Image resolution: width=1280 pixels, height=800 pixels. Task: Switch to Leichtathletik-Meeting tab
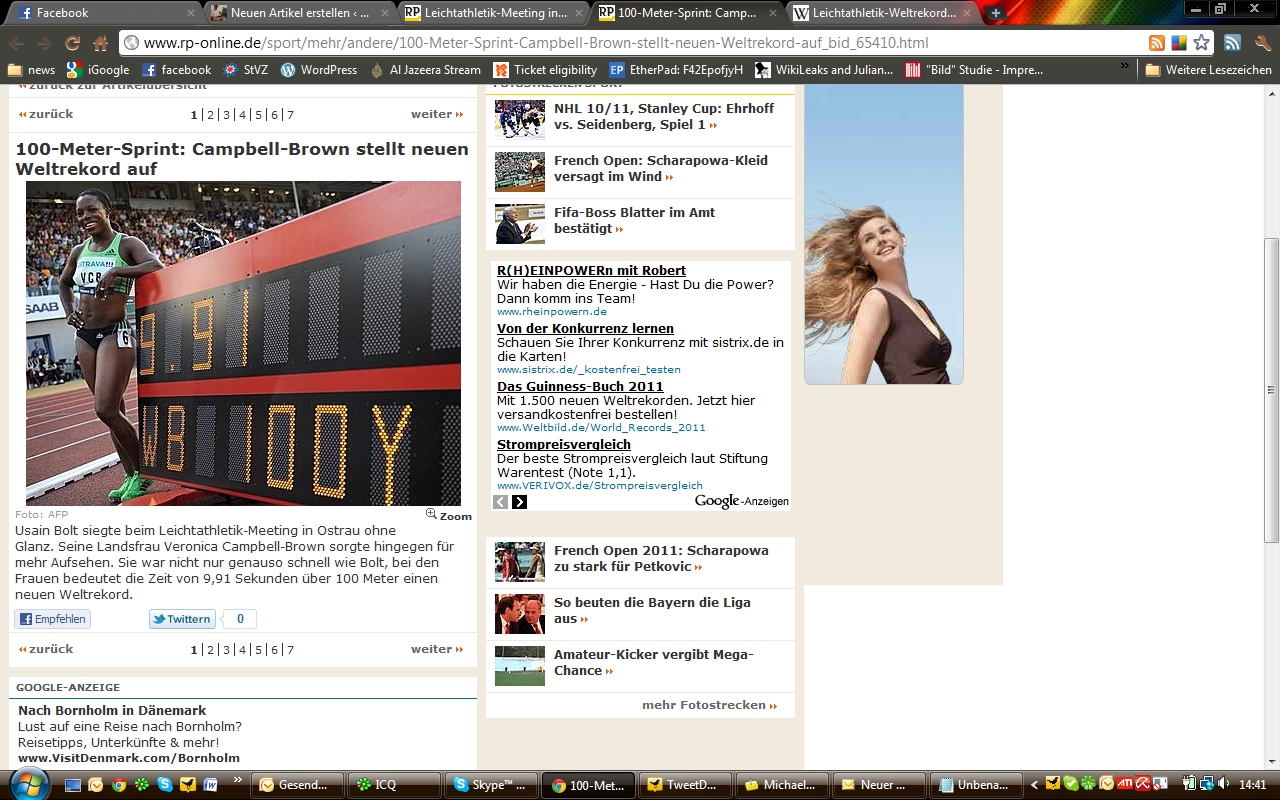(494, 13)
